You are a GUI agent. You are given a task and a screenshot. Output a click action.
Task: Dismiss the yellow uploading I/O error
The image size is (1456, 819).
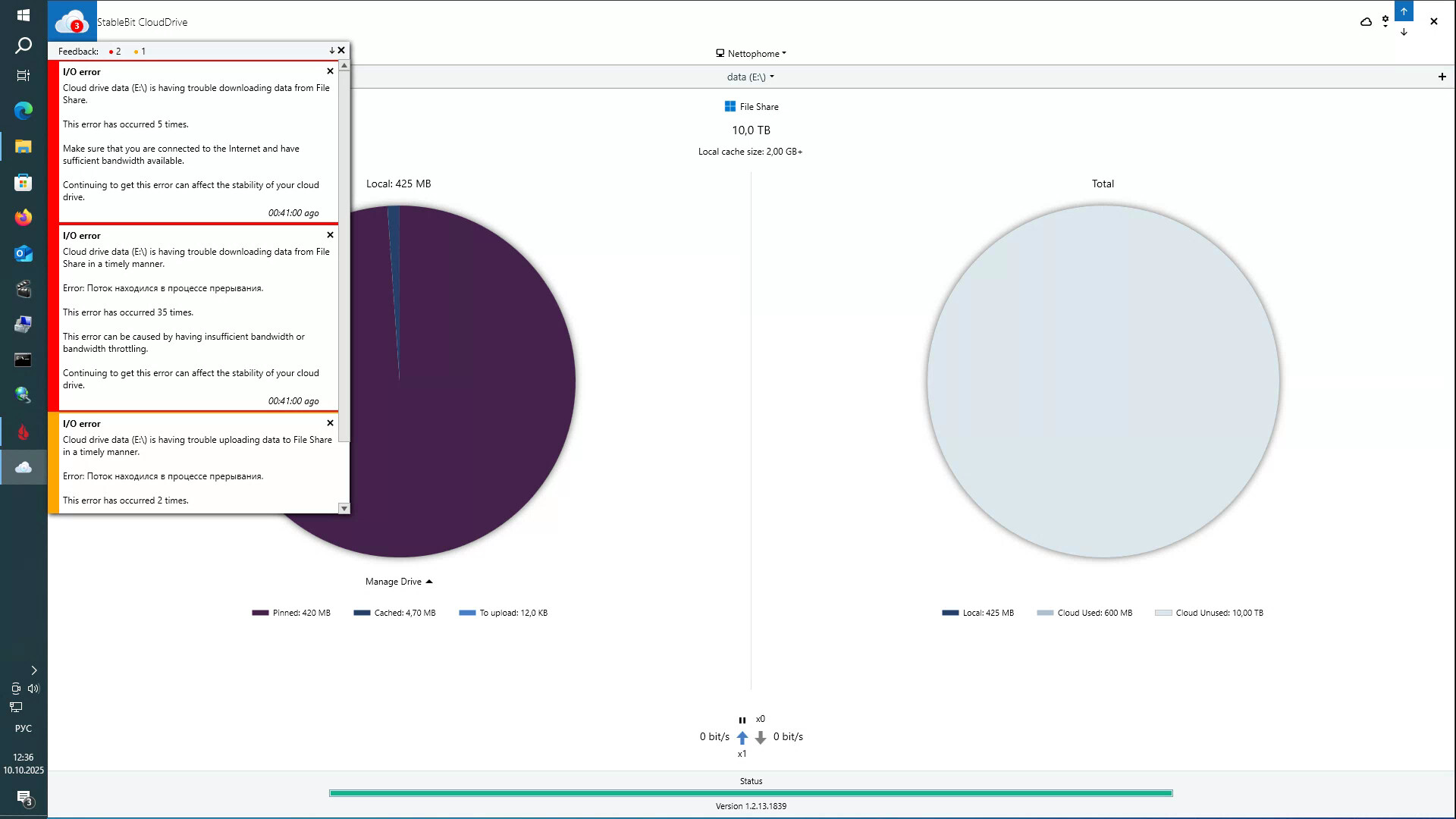(330, 423)
